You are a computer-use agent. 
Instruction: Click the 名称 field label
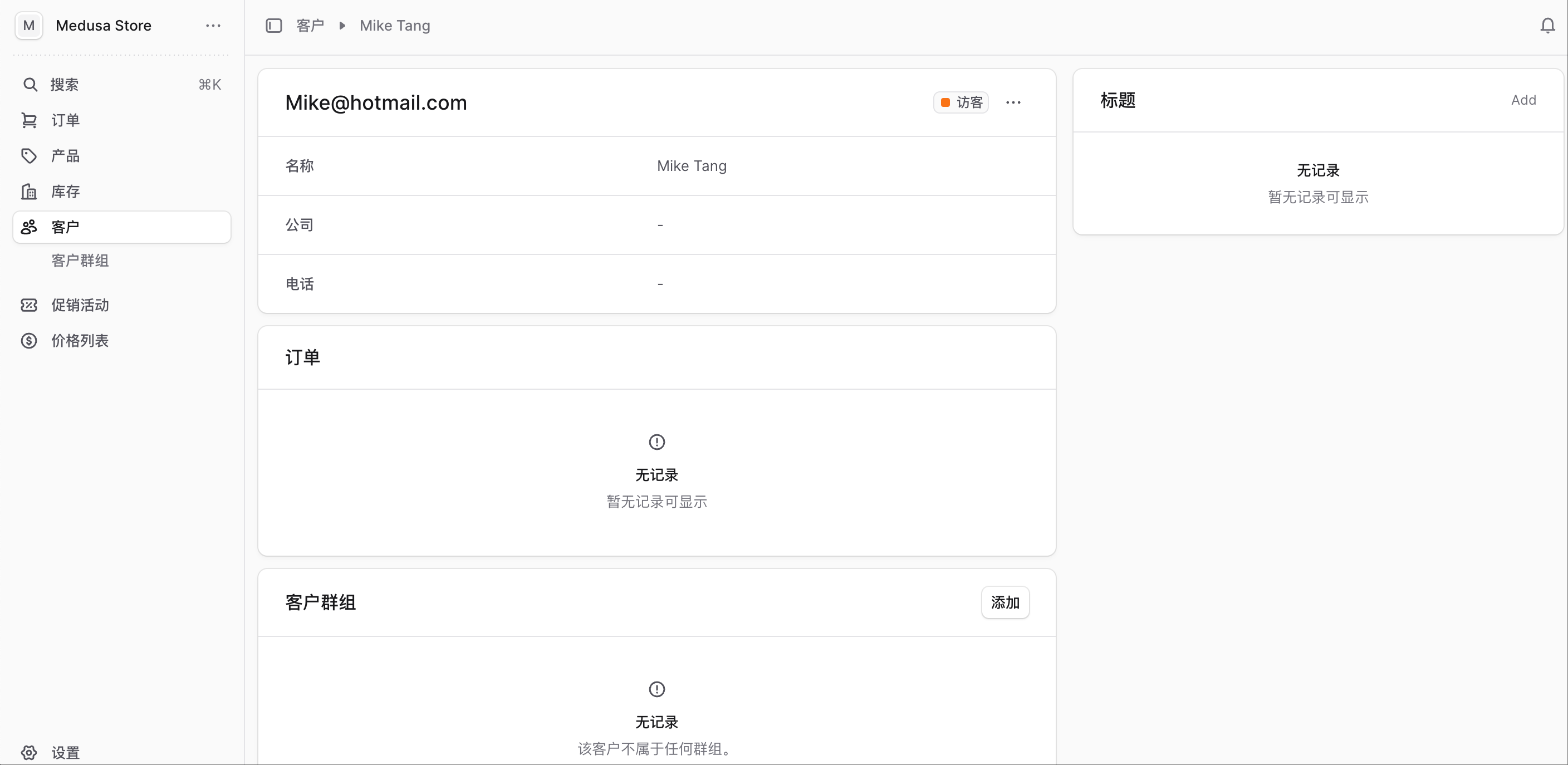300,165
